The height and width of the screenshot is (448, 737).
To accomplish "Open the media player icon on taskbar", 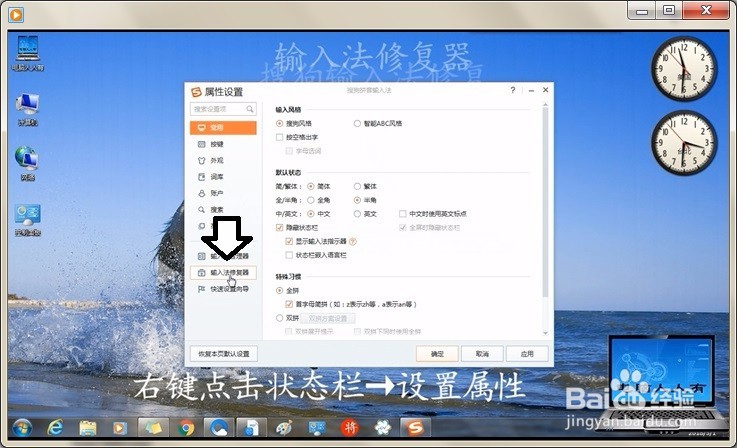I will click(119, 427).
